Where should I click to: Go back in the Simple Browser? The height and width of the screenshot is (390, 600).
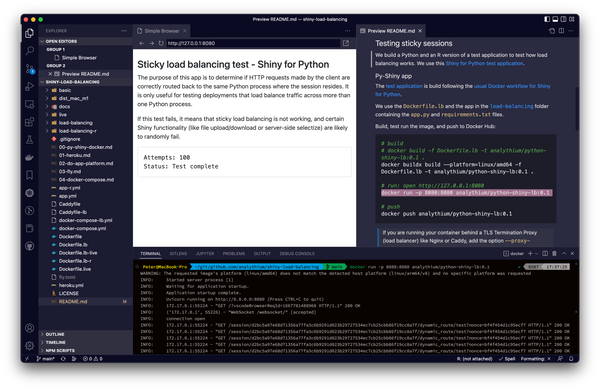[142, 43]
